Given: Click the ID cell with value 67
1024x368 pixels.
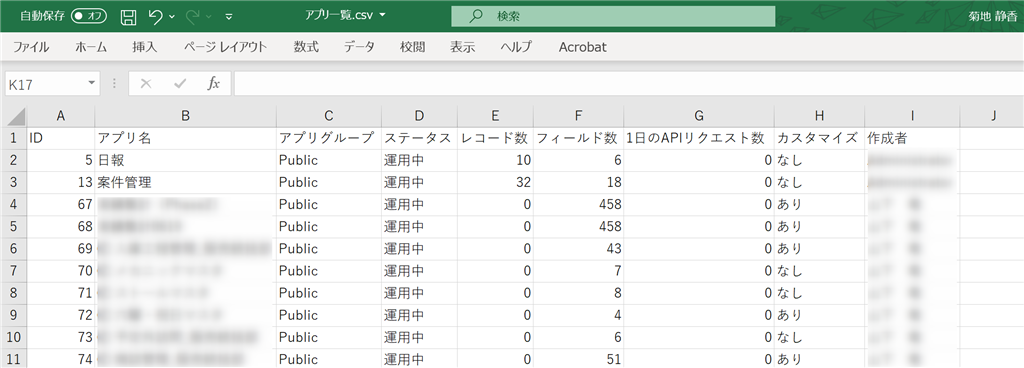Looking at the screenshot, I should [61, 205].
